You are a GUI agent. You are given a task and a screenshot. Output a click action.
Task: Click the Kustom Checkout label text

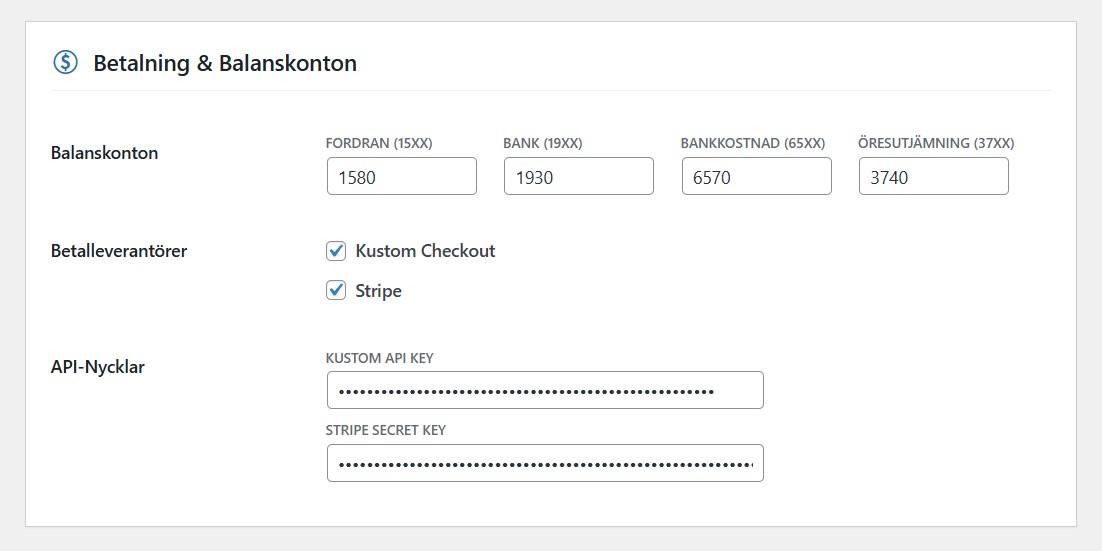click(x=425, y=251)
